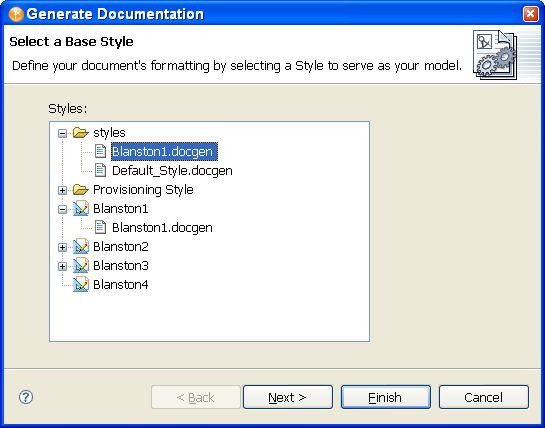This screenshot has height=428, width=545.
Task: Click the document icon under Blanston1 project
Action: coord(100,227)
